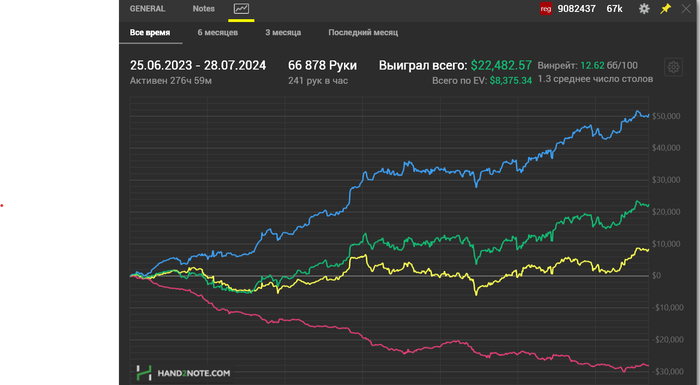Click the date range 25.06.2023 - 28.07.2024
Image resolution: width=700 pixels, height=385 pixels.
(x=198, y=65)
